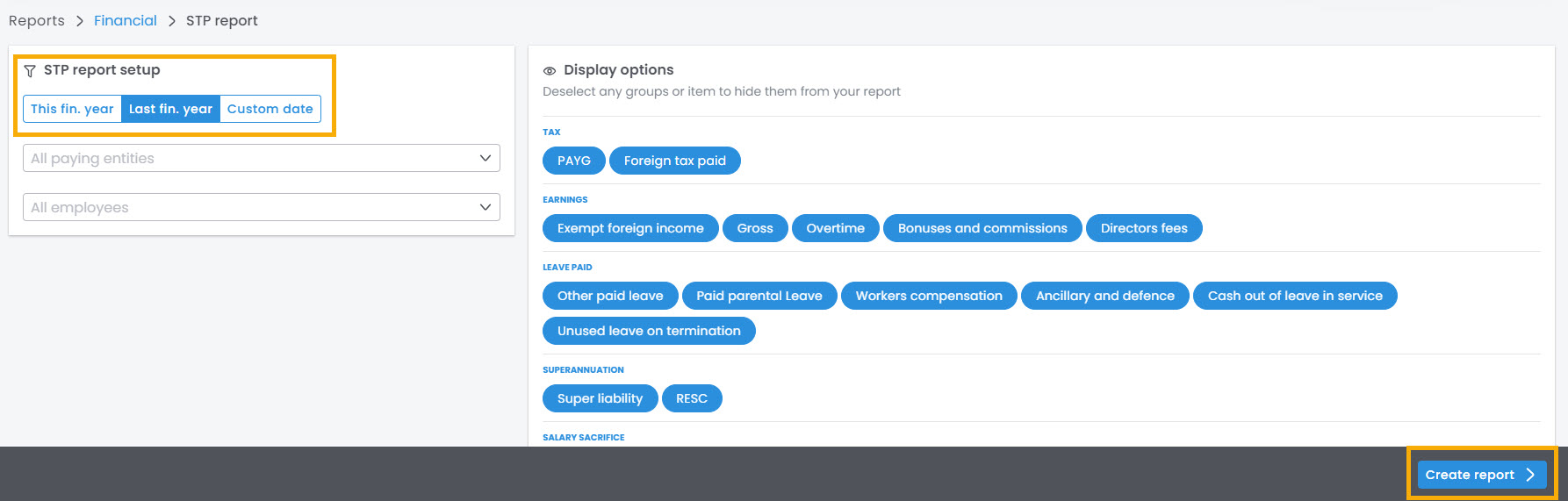Click the eye icon beside Display options

coord(550,71)
